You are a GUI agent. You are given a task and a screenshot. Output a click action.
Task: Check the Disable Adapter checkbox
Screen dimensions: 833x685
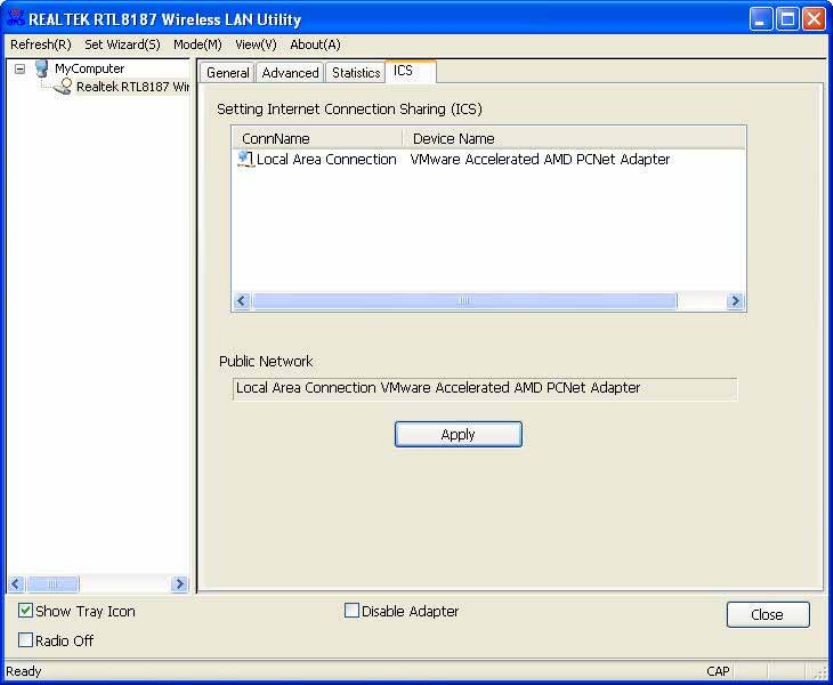pyautogui.click(x=352, y=610)
